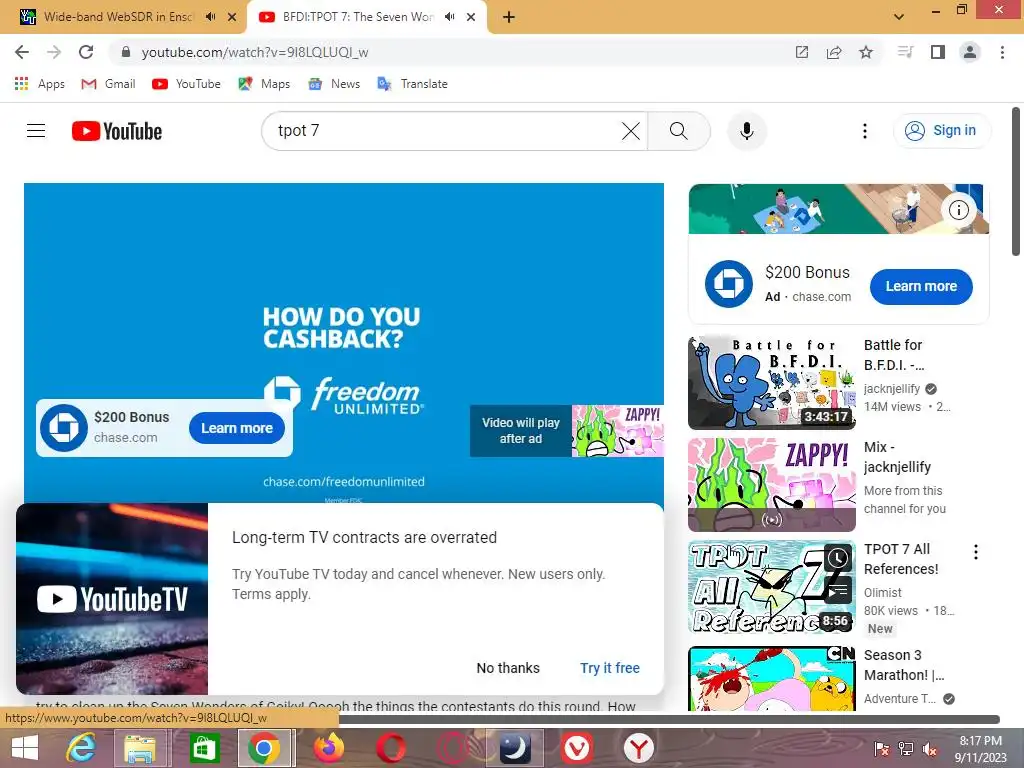The image size is (1024, 768).
Task: Click the page vertical scrollbar
Action: point(1016,182)
